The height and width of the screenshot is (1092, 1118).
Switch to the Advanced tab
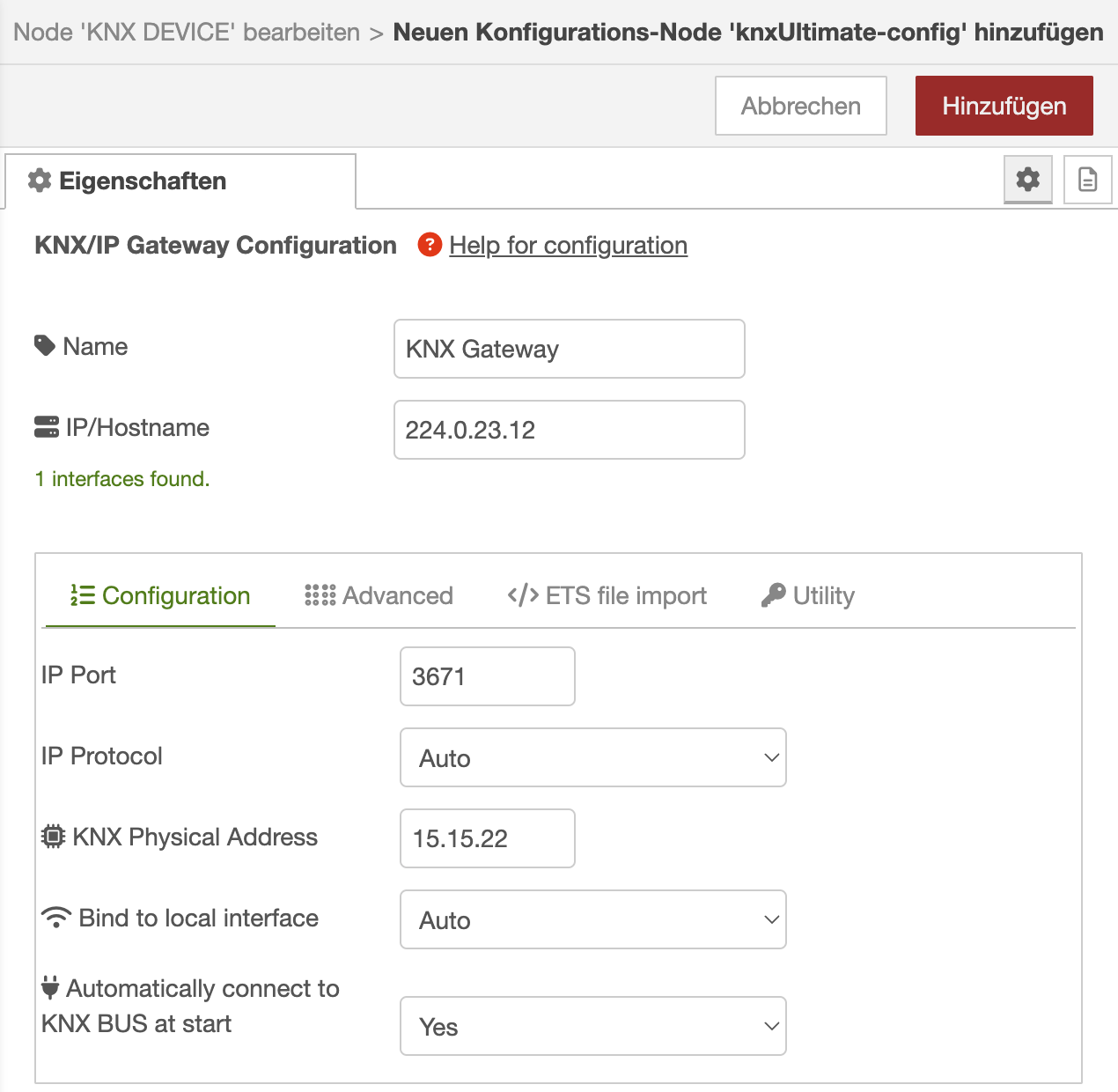(x=379, y=596)
